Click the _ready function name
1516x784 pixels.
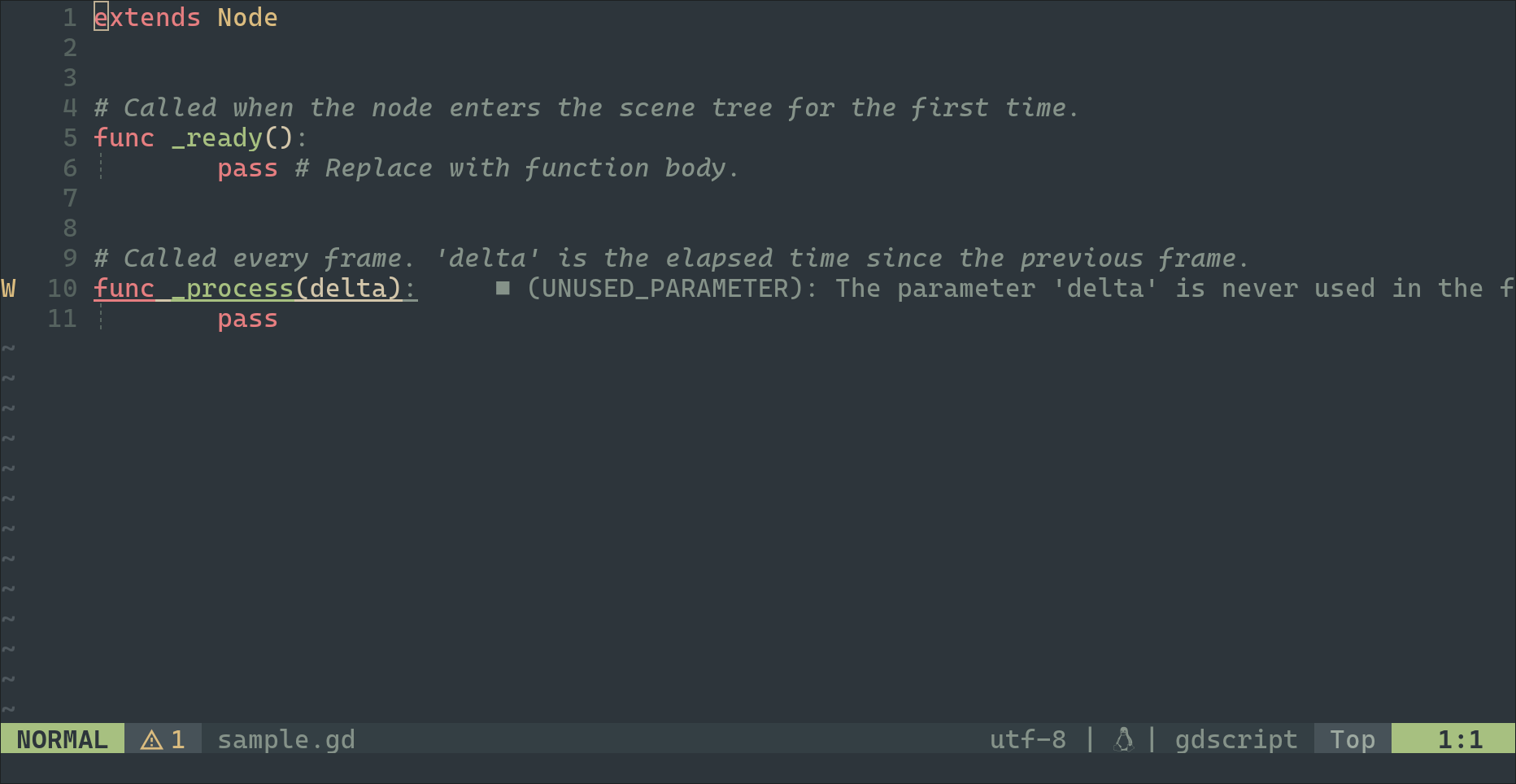(x=217, y=138)
